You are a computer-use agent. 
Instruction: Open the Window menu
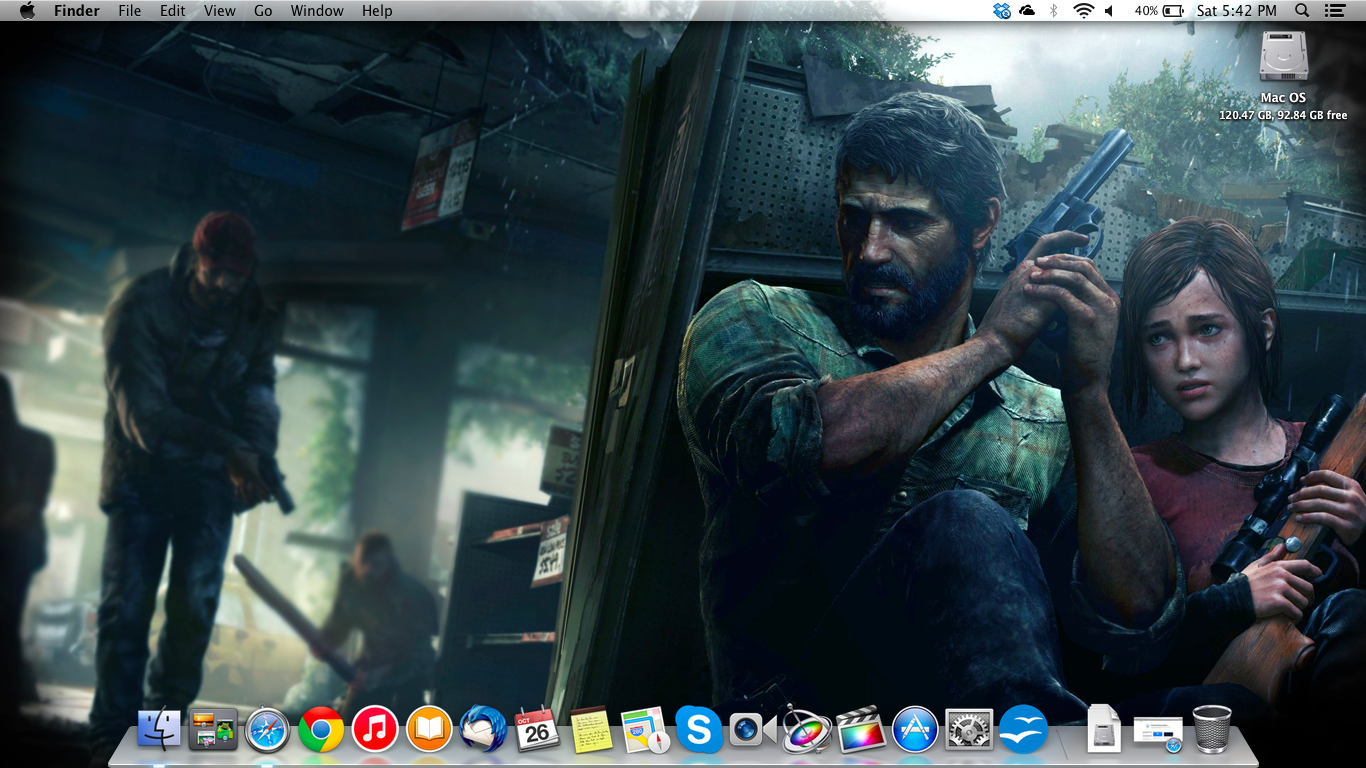[317, 11]
